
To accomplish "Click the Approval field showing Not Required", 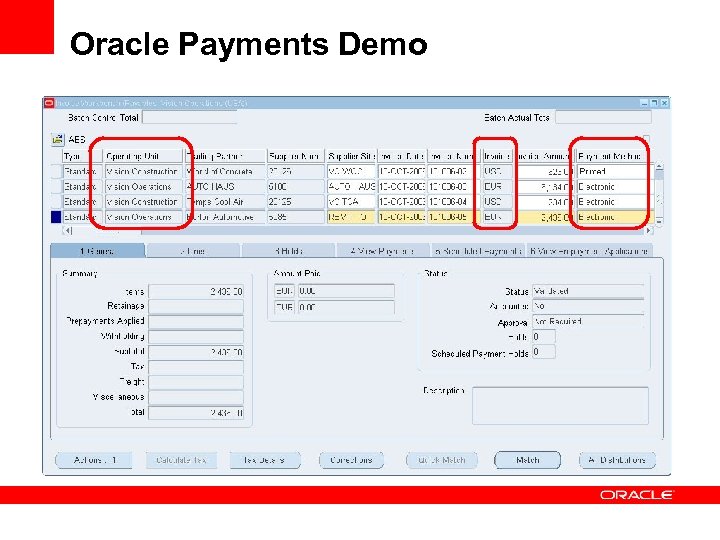I will [x=588, y=321].
